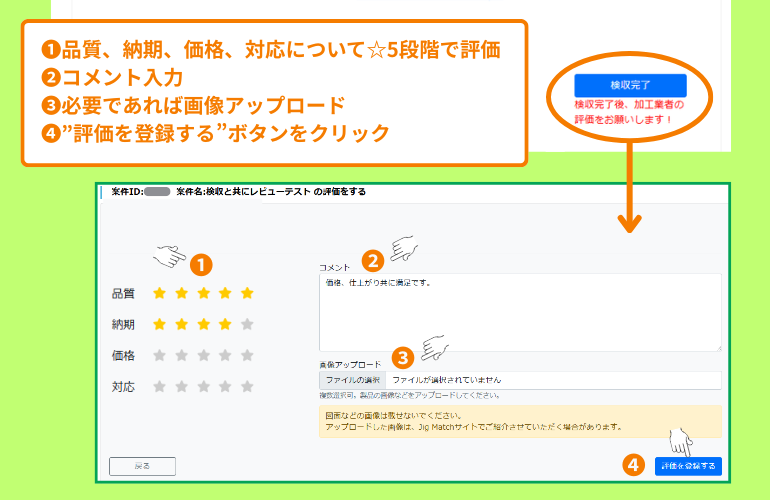The width and height of the screenshot is (770, 500).
Task: Click the ファイルの選択 button
Action: pos(353,380)
